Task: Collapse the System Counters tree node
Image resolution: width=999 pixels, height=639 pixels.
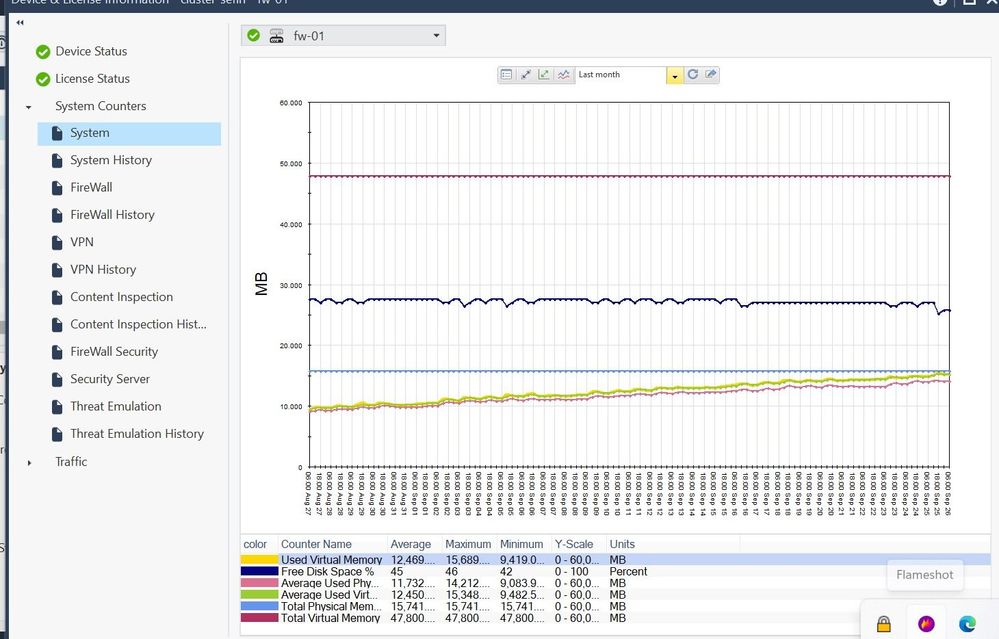Action: [x=29, y=107]
